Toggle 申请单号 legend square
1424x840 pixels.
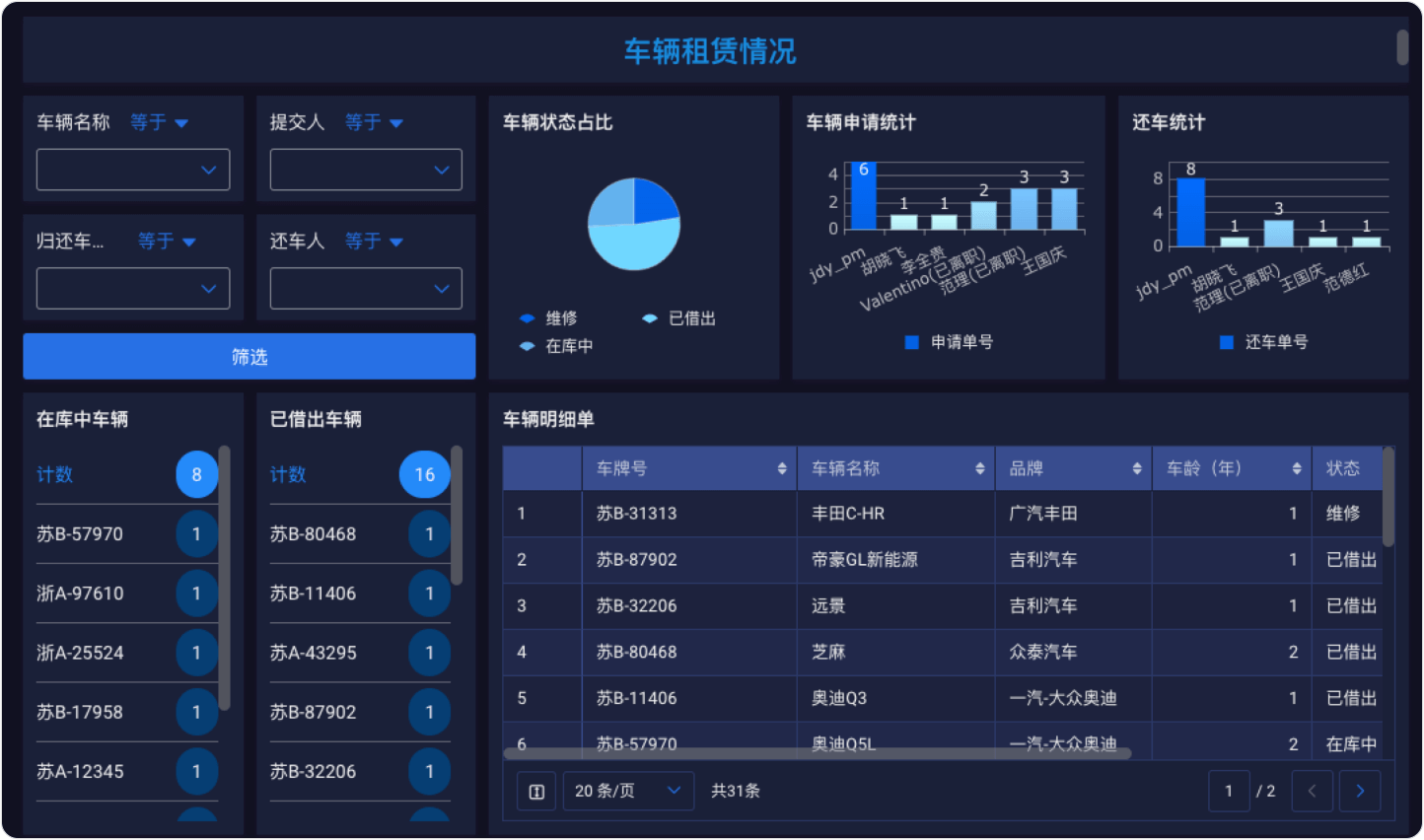(x=911, y=342)
